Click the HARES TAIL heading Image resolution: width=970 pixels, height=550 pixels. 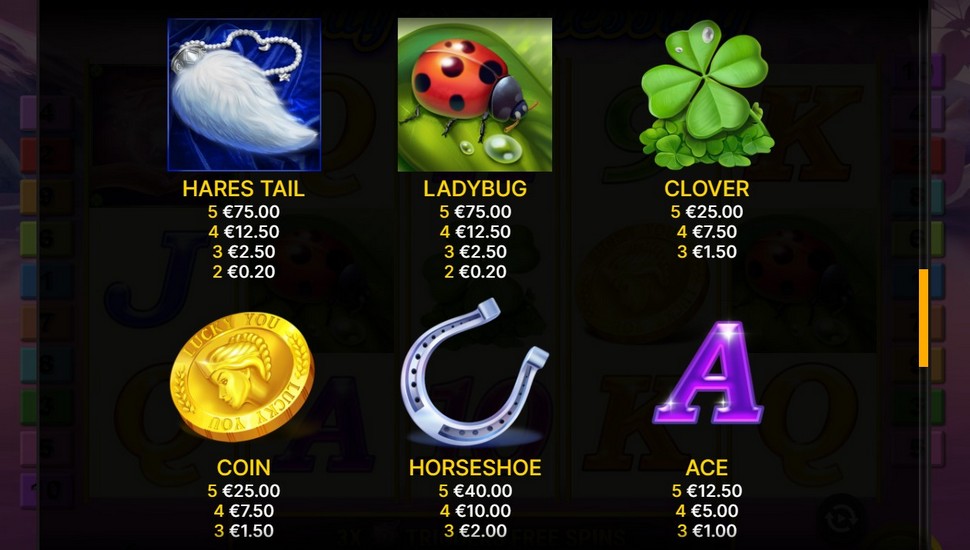[244, 188]
